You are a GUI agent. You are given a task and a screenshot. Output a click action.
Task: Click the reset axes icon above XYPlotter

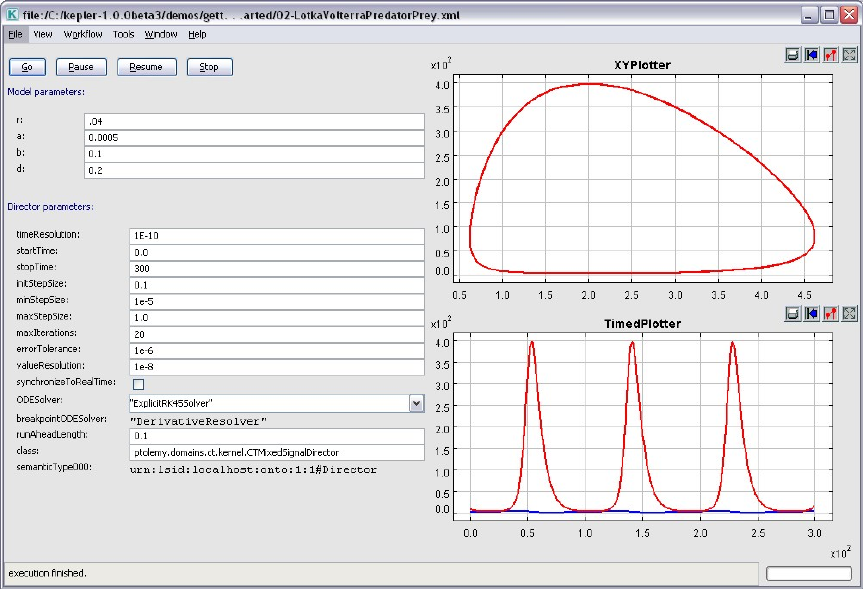click(x=811, y=55)
